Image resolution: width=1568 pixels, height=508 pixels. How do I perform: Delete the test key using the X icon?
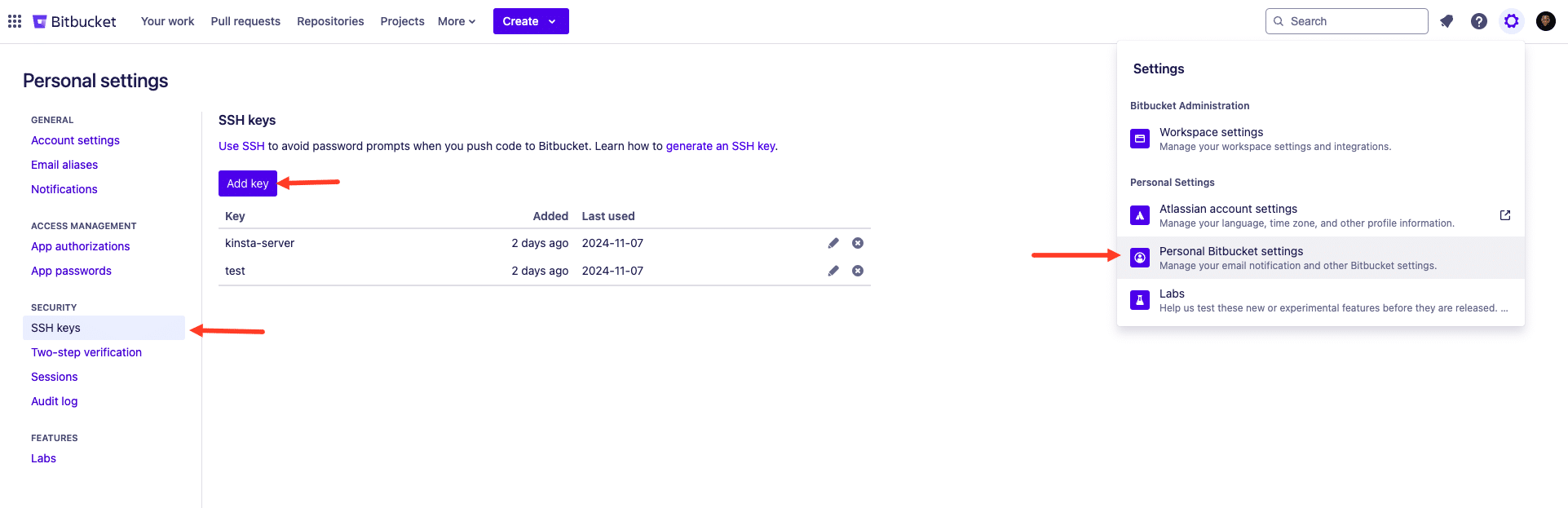click(857, 270)
